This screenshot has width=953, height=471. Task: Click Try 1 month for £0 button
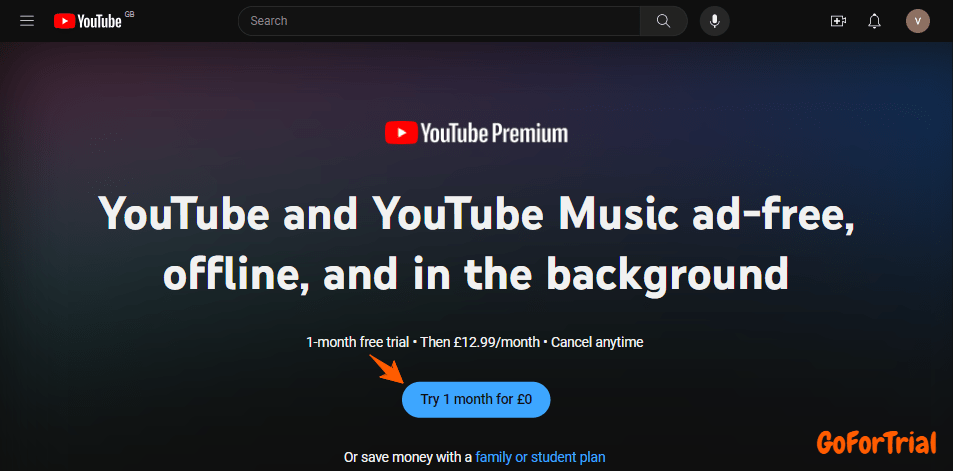coord(476,400)
